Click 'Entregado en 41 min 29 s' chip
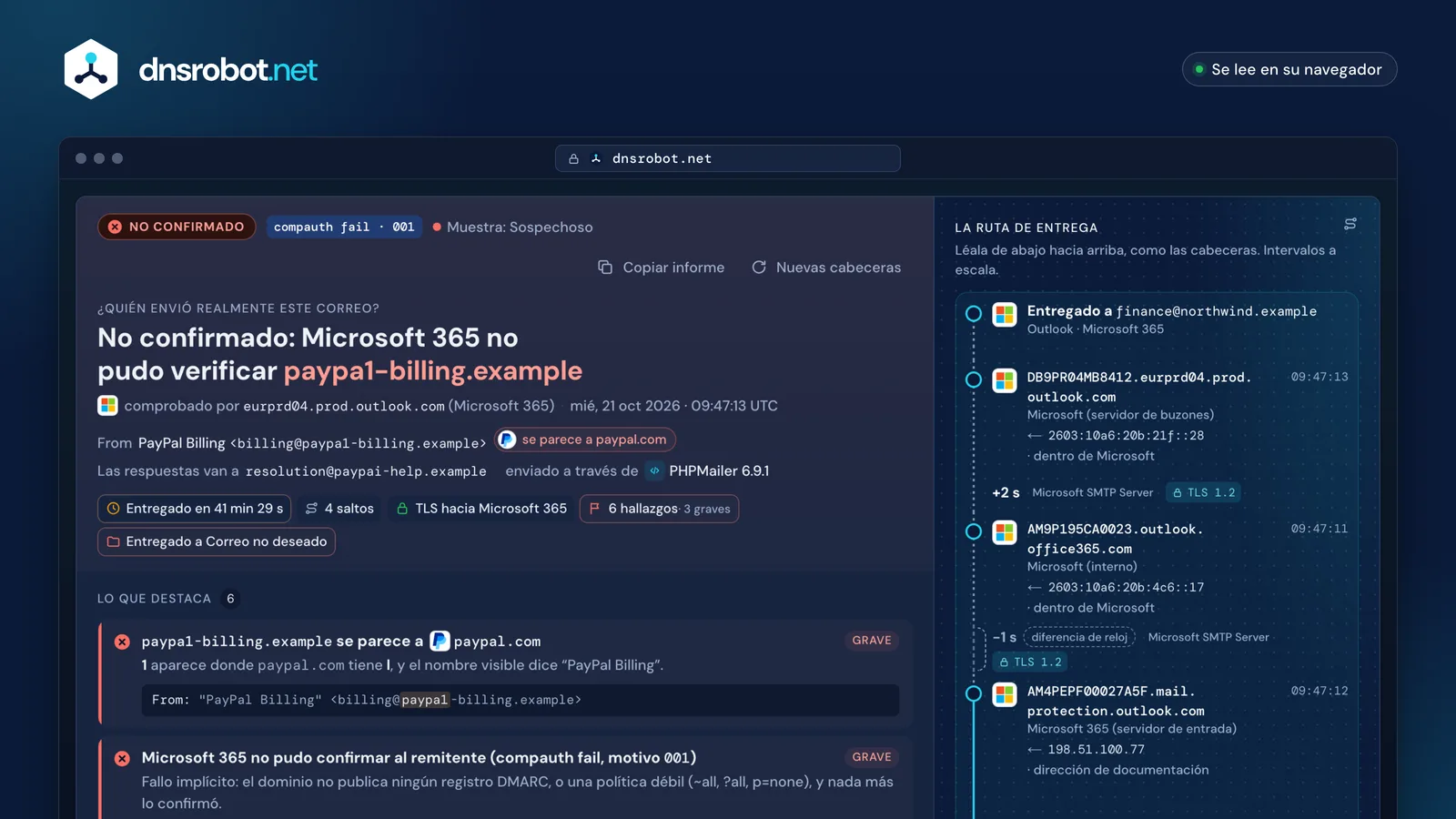This screenshot has width=1456, height=819. click(x=194, y=509)
